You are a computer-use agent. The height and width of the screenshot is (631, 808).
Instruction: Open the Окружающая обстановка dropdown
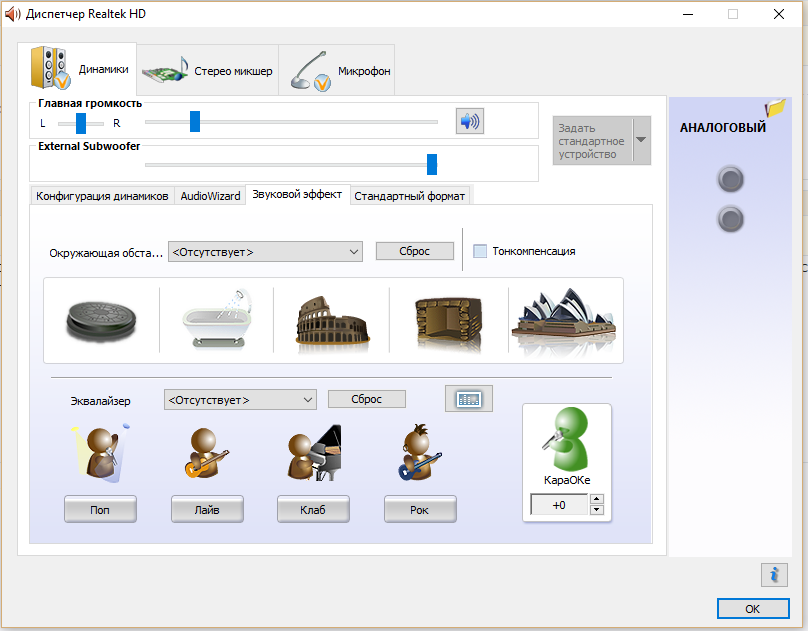point(265,252)
